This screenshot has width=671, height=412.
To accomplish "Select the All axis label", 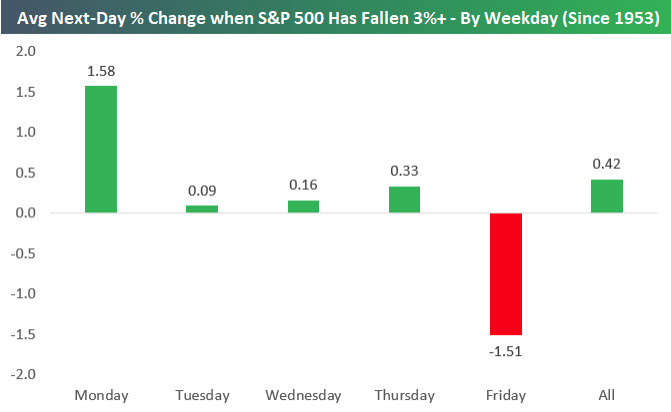I will click(x=605, y=395).
